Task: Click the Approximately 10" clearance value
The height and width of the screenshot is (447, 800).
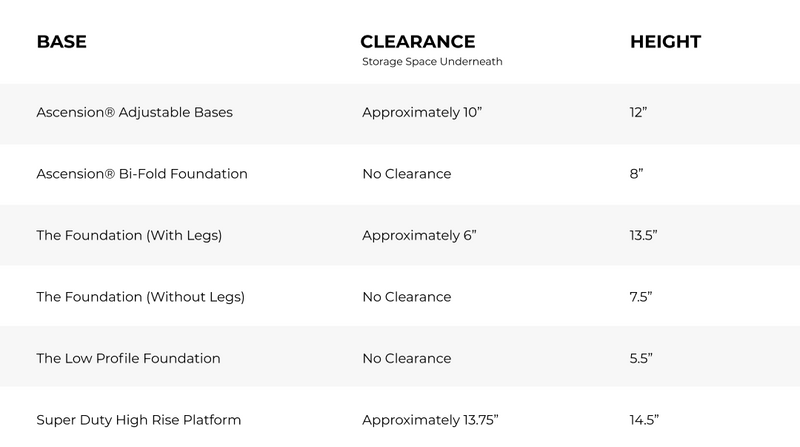Action: tap(422, 112)
